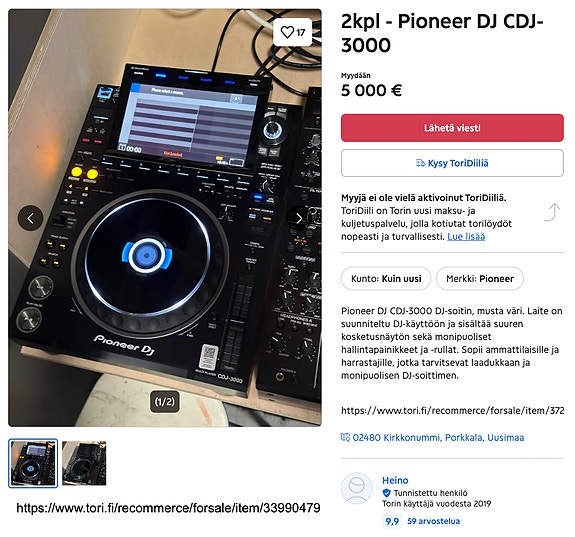The image size is (575, 537).
Task: Show the next image with right arrow
Action: click(299, 218)
